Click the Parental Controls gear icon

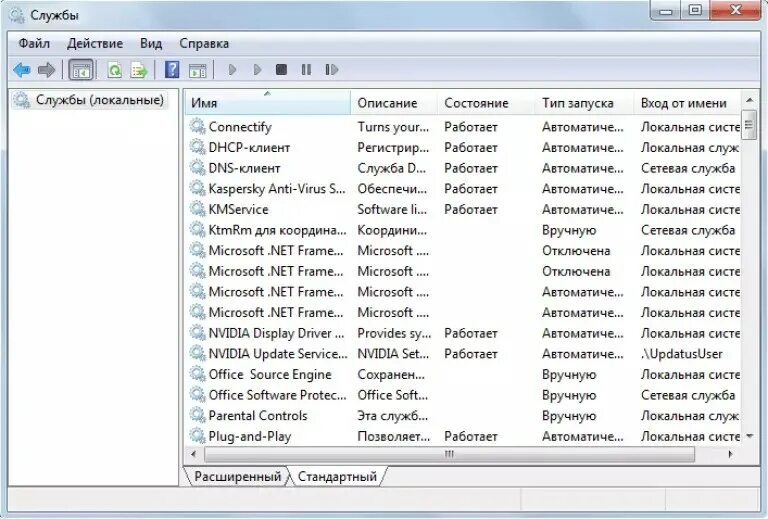coord(197,415)
